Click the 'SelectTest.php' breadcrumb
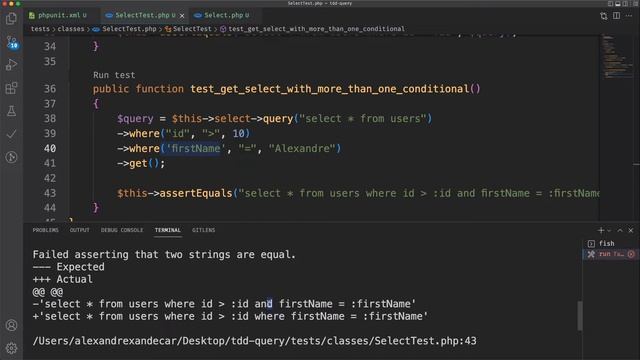This screenshot has height=360, width=640. (x=129, y=29)
